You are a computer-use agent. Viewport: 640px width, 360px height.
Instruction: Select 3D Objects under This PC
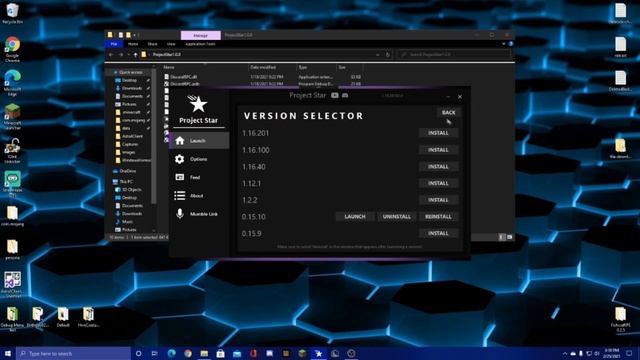[131, 190]
